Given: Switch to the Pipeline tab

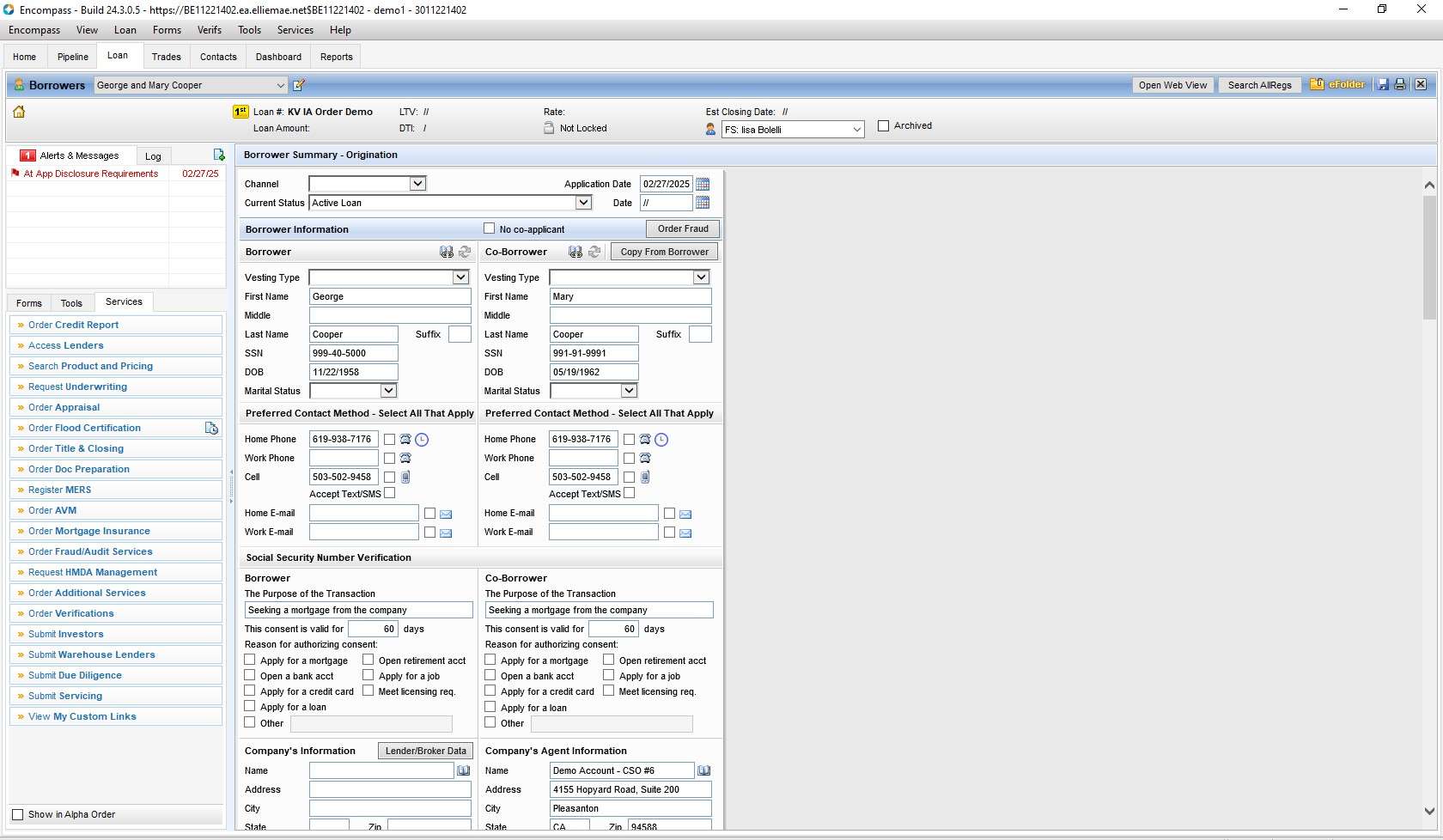Looking at the screenshot, I should click(x=73, y=57).
